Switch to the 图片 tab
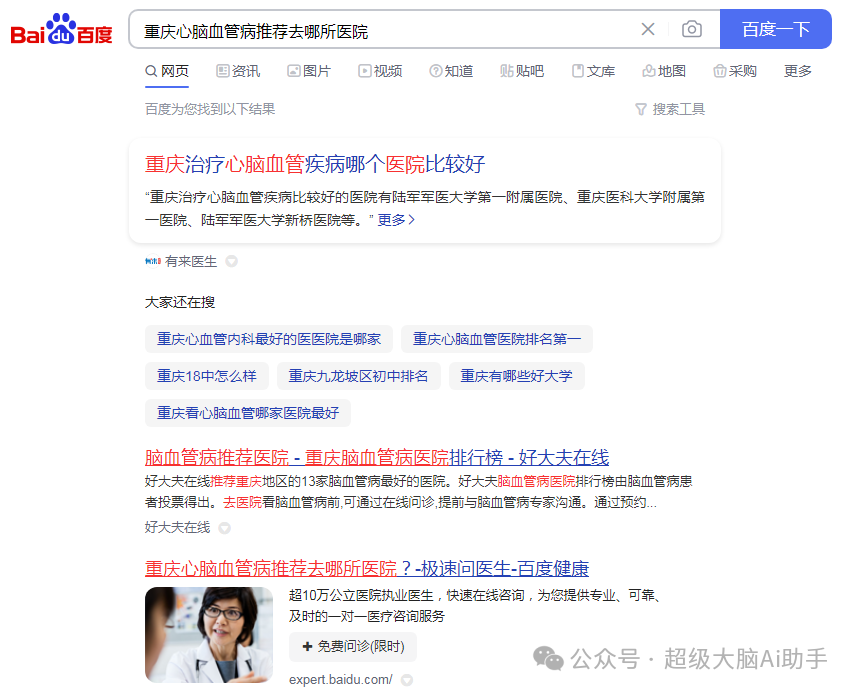 pos(309,71)
